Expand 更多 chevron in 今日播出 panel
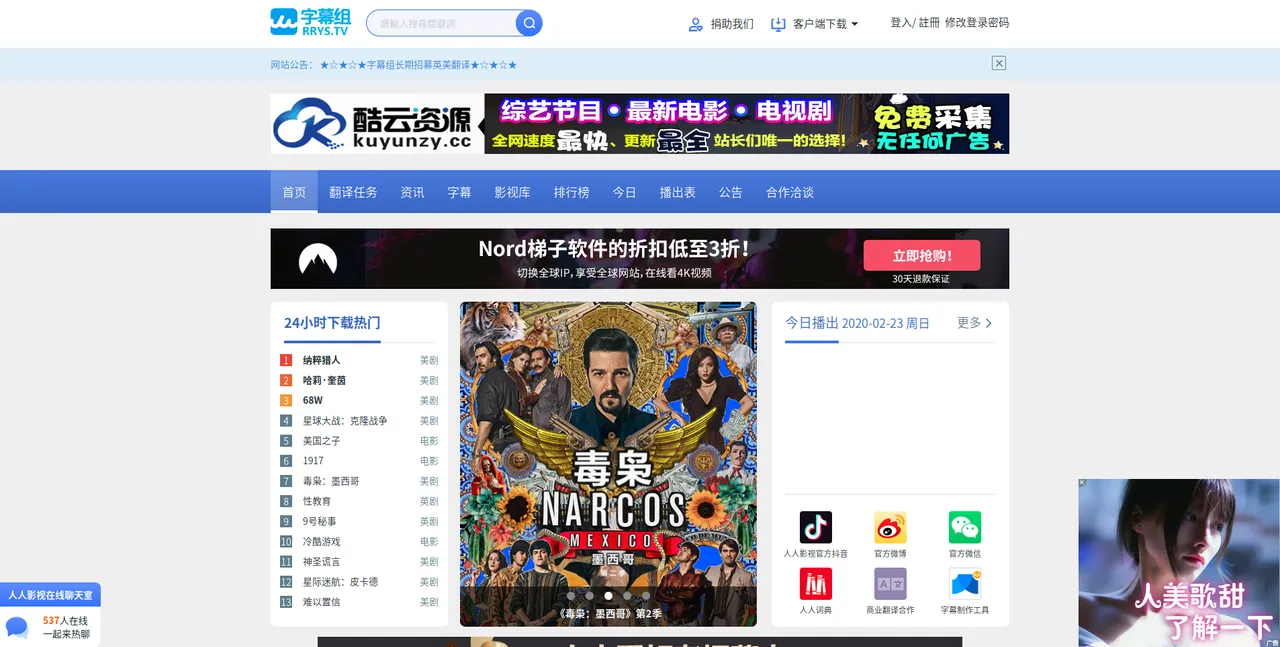This screenshot has height=647, width=1280. [989, 323]
